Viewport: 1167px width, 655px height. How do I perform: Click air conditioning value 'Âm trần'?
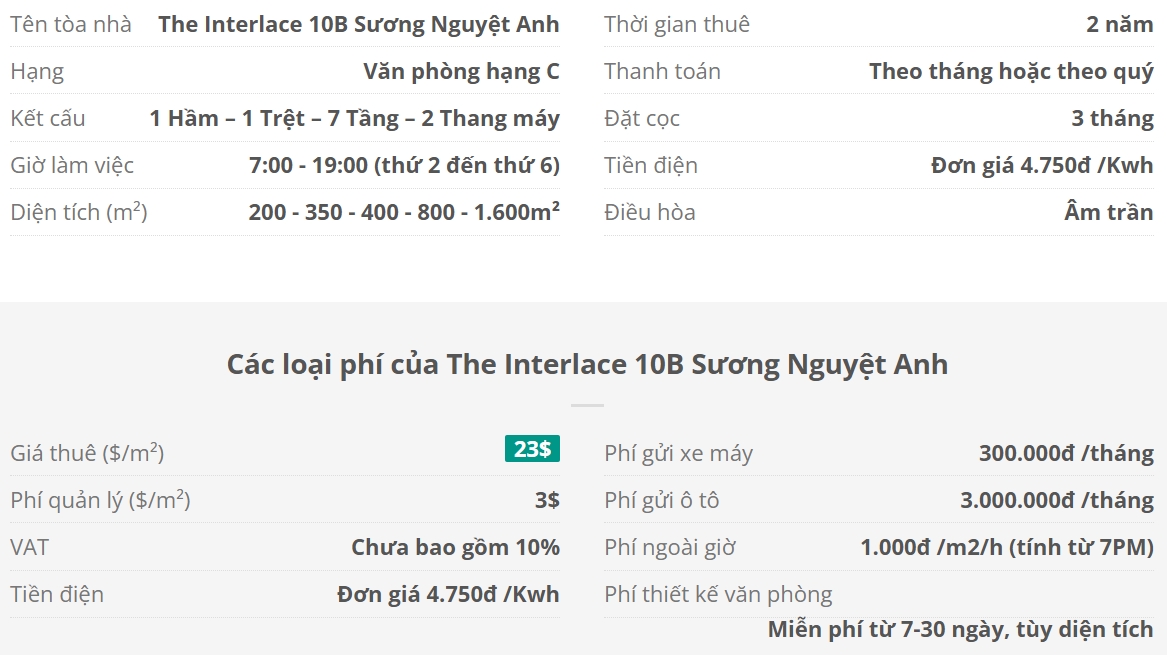(1109, 212)
